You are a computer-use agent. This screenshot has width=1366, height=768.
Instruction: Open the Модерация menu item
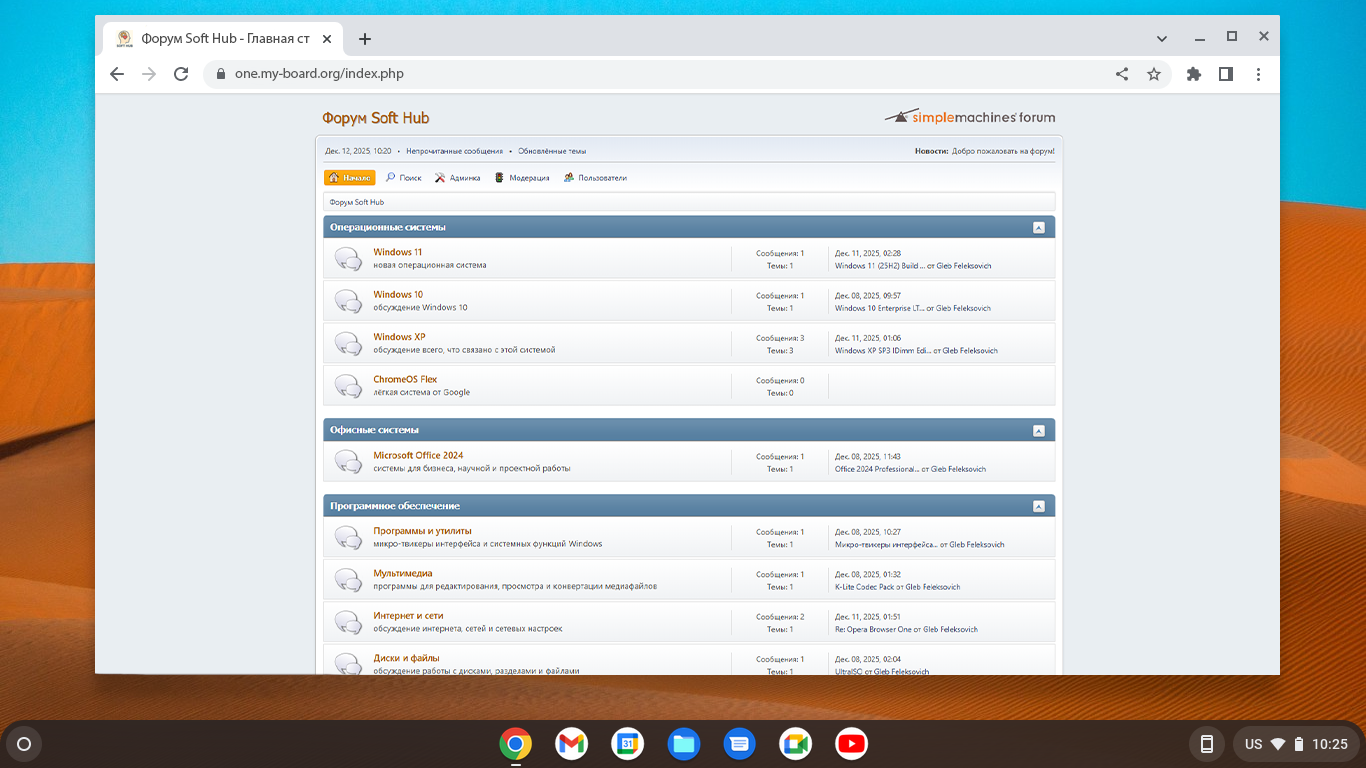point(522,178)
